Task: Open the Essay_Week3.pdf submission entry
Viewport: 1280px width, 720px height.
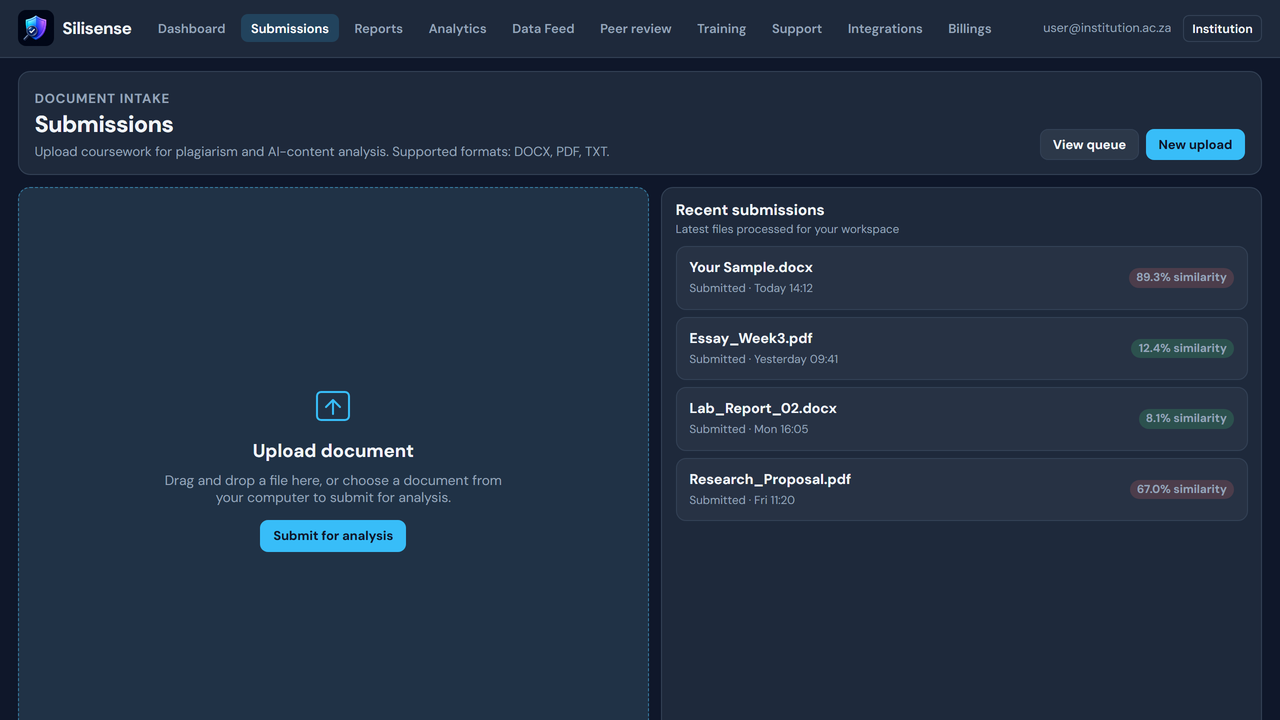Action: 961,348
